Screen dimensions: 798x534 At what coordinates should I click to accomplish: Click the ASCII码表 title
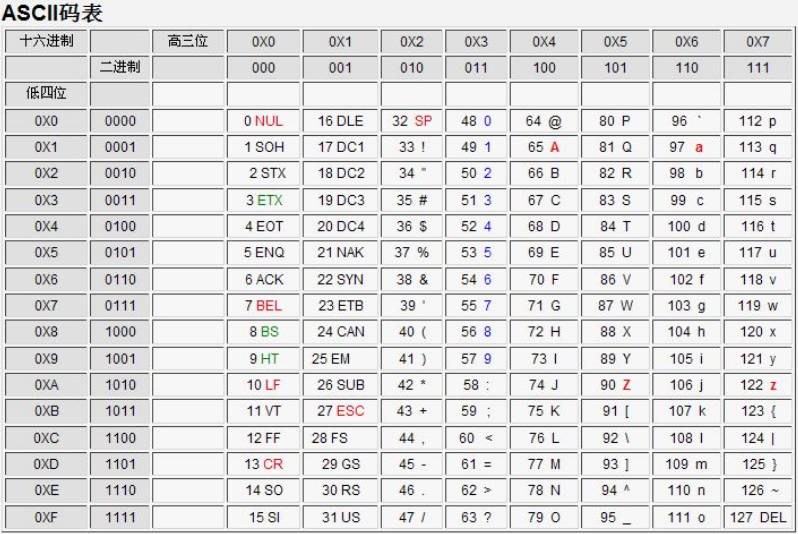[x=52, y=13]
